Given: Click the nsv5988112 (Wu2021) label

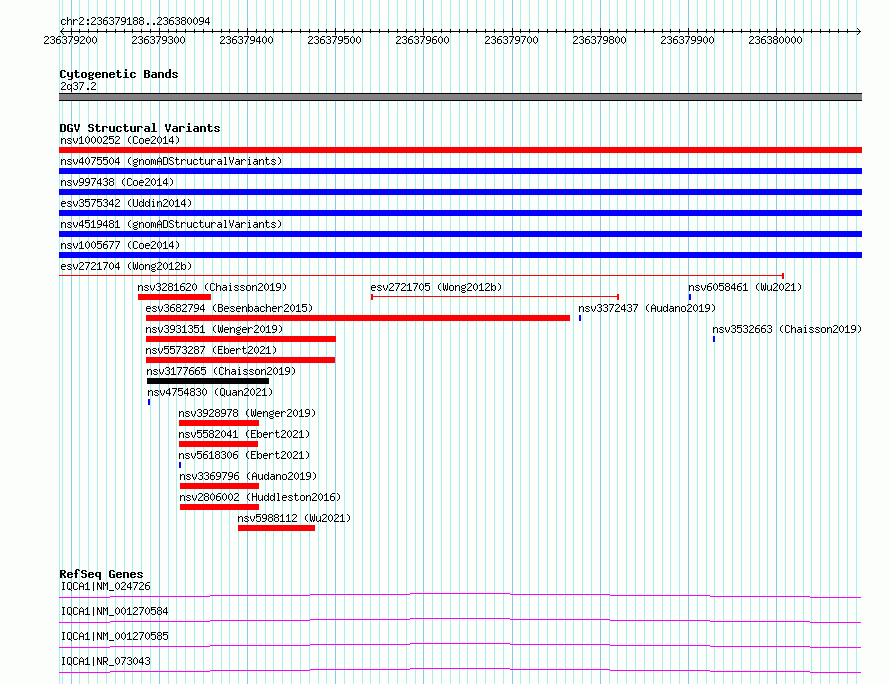Looking at the screenshot, I should click(294, 518).
